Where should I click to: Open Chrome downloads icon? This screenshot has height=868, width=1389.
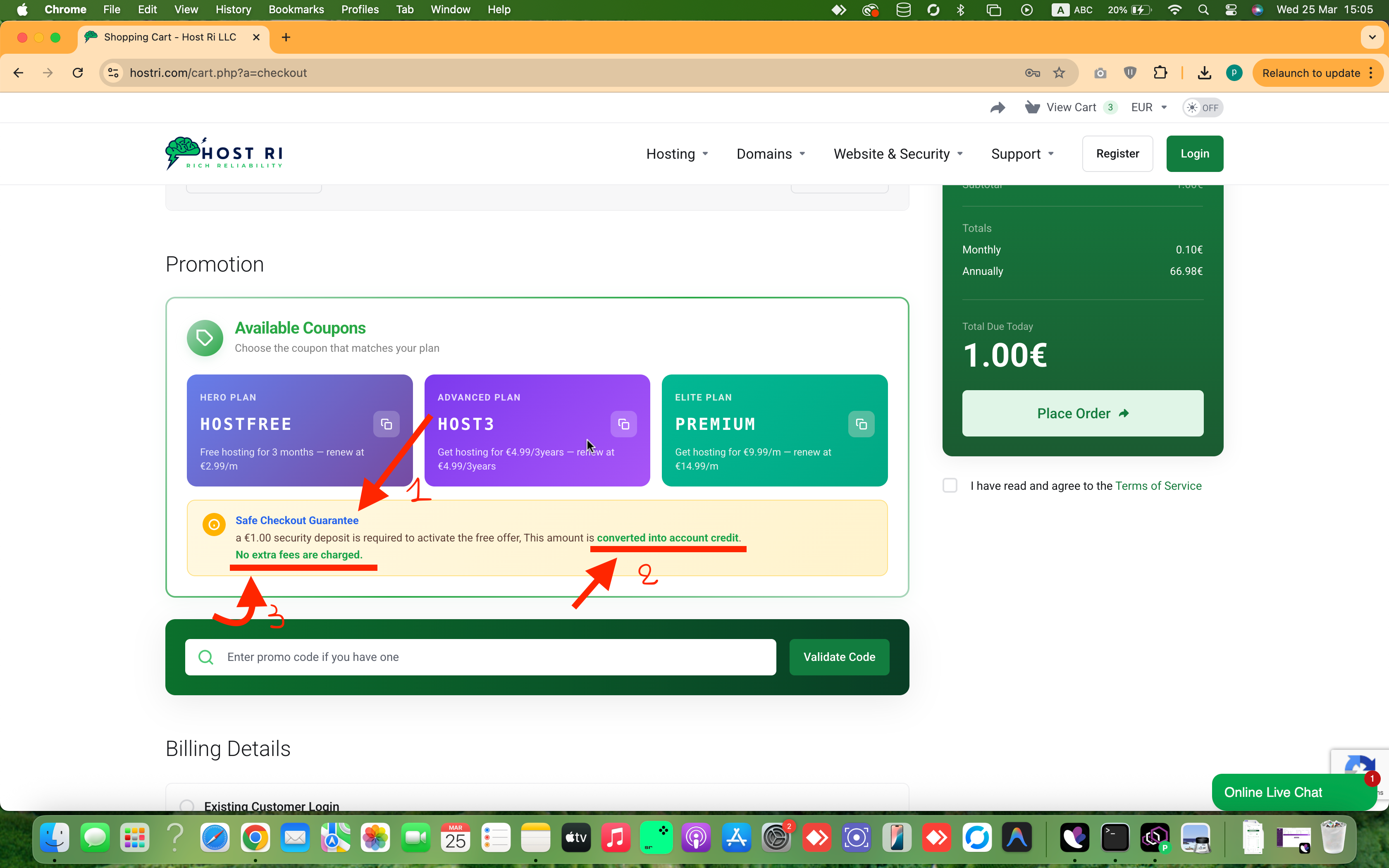pos(1204,73)
